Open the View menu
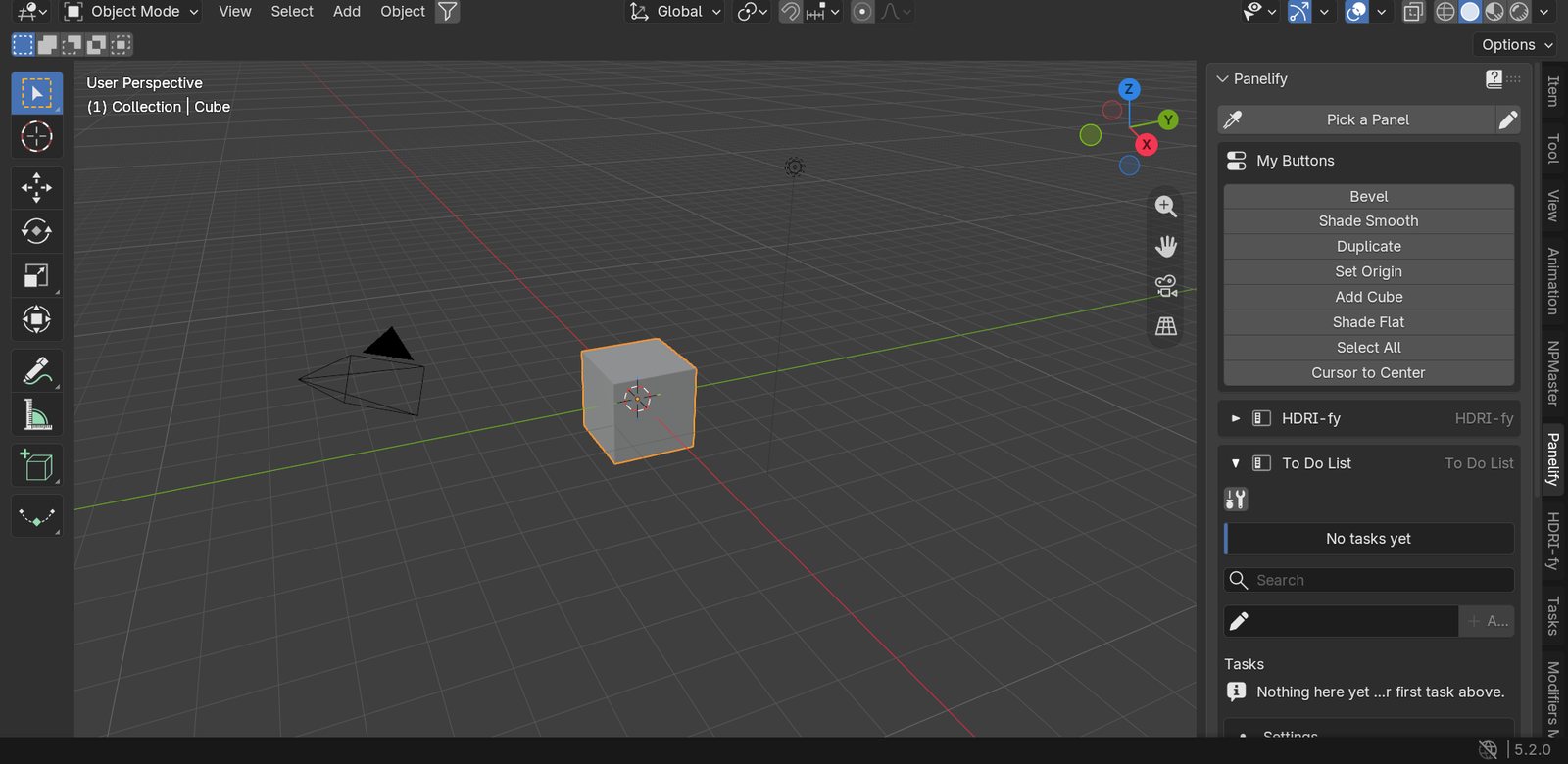Screen dimensions: 1568x764 (x=235, y=12)
